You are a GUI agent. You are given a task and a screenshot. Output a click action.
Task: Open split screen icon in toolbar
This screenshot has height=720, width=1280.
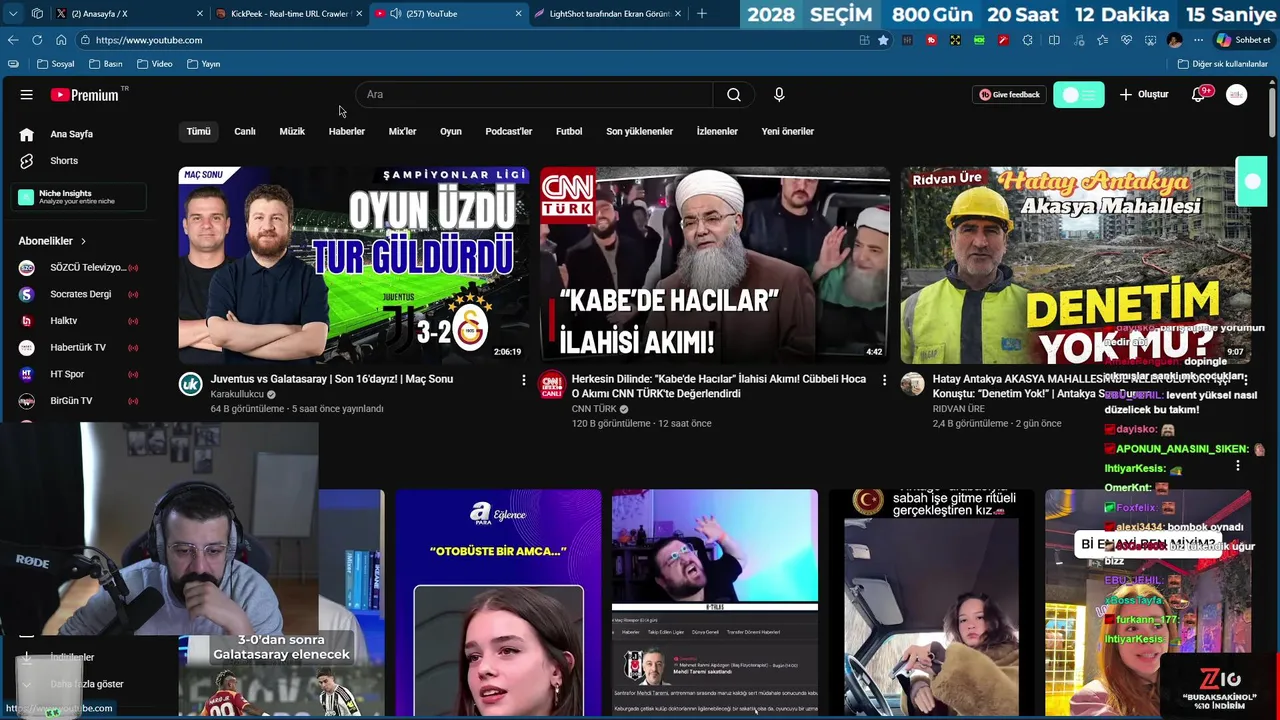(1054, 40)
